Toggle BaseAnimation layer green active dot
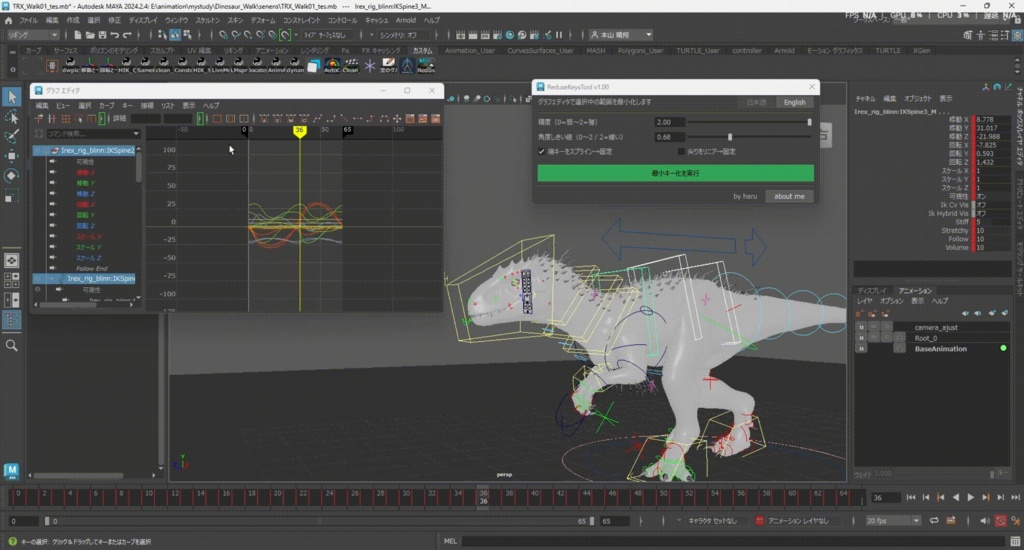 [x=1003, y=348]
